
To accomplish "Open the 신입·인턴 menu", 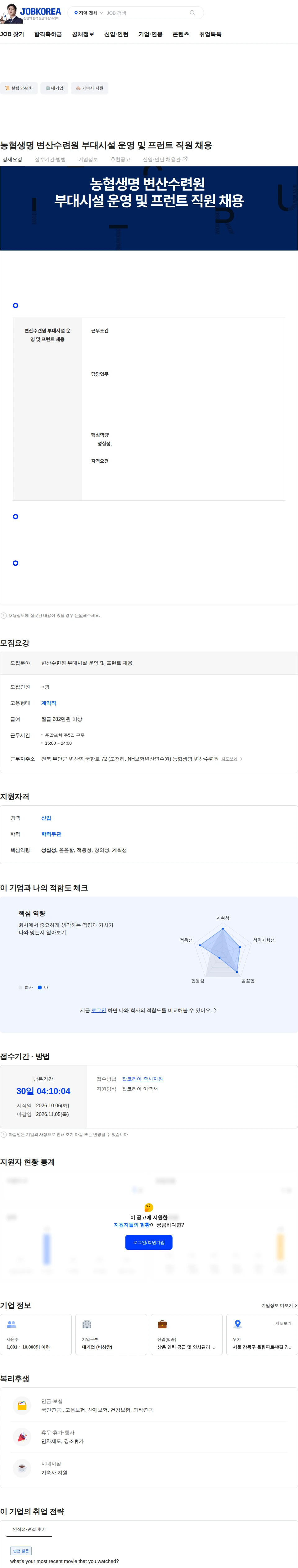I will point(116,34).
